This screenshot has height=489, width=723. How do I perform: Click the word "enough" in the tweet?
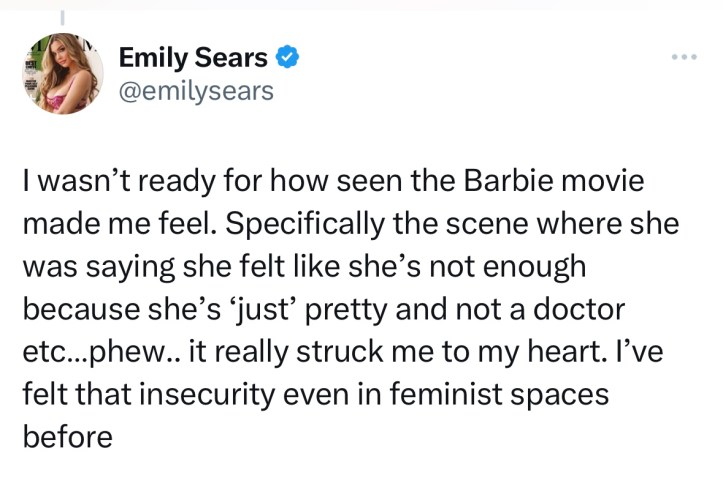[x=531, y=268]
